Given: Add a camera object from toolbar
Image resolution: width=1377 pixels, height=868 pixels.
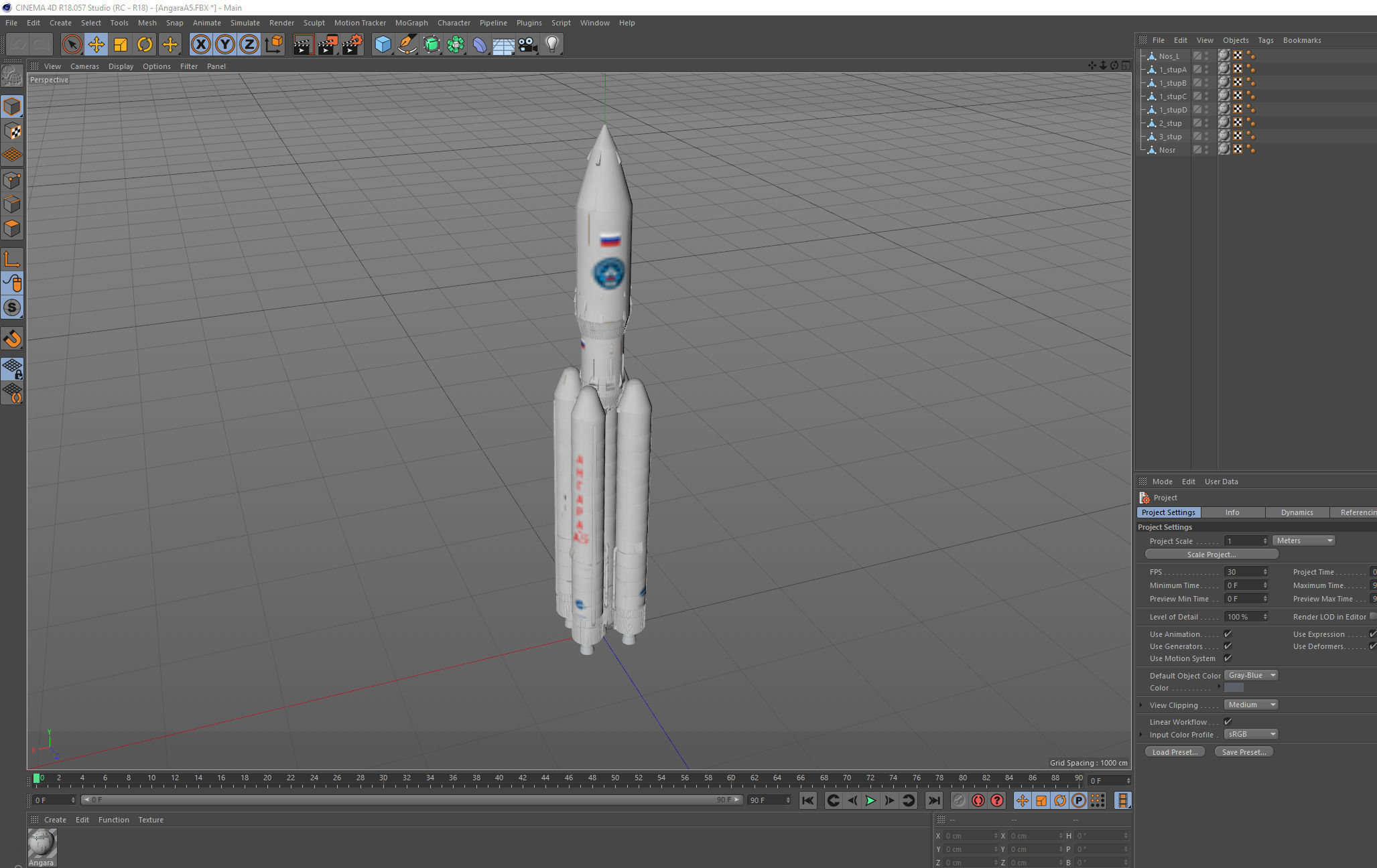Looking at the screenshot, I should (x=527, y=45).
